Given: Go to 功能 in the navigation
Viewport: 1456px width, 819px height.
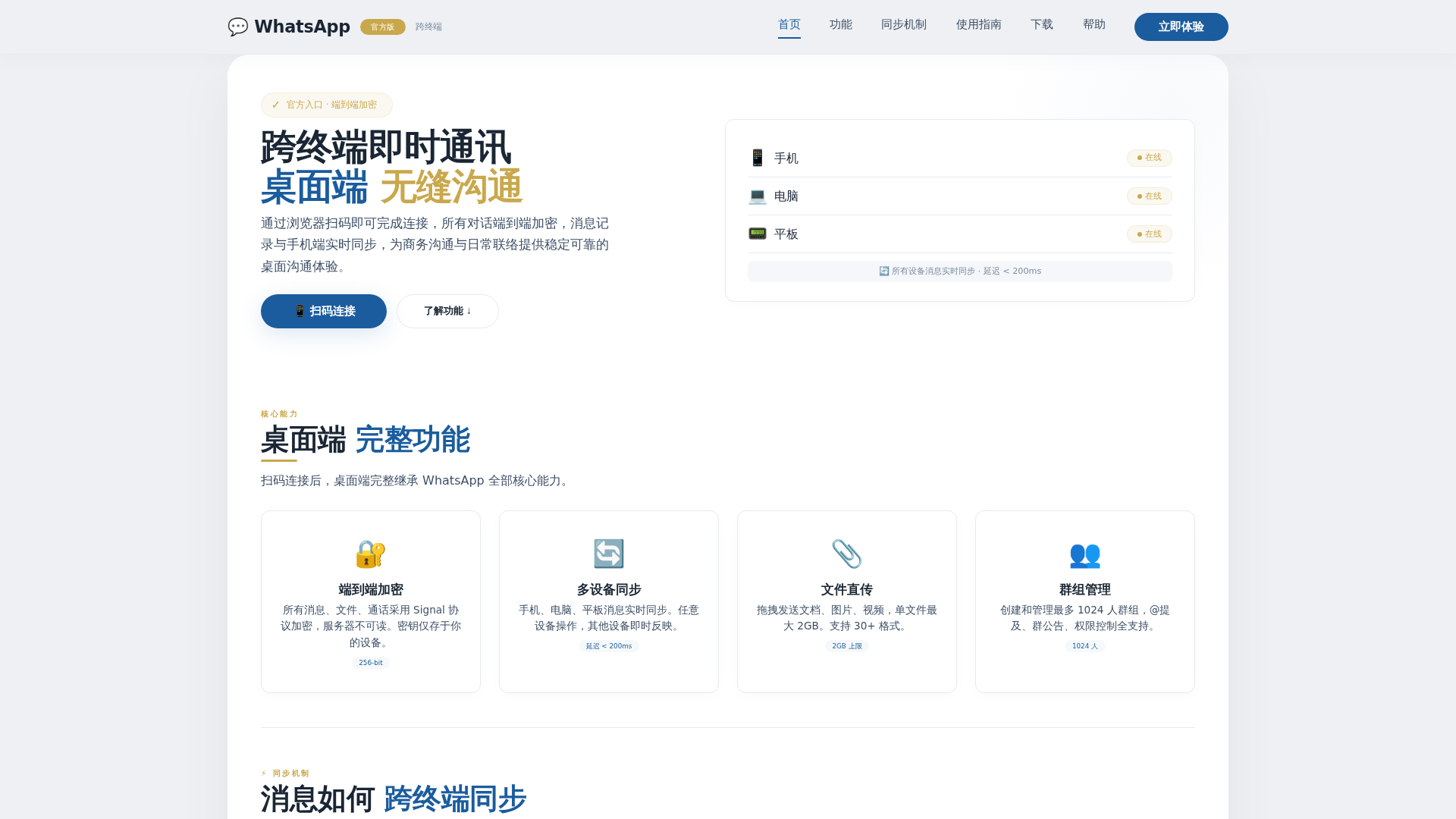Looking at the screenshot, I should click(x=841, y=24).
